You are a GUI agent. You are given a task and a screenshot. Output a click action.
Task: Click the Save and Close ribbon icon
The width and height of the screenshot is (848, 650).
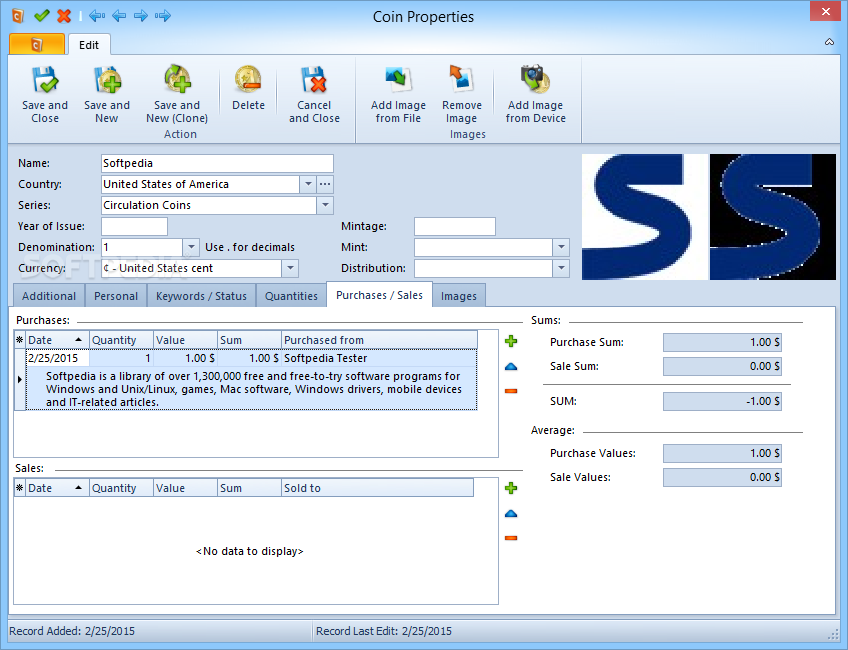pyautogui.click(x=45, y=80)
